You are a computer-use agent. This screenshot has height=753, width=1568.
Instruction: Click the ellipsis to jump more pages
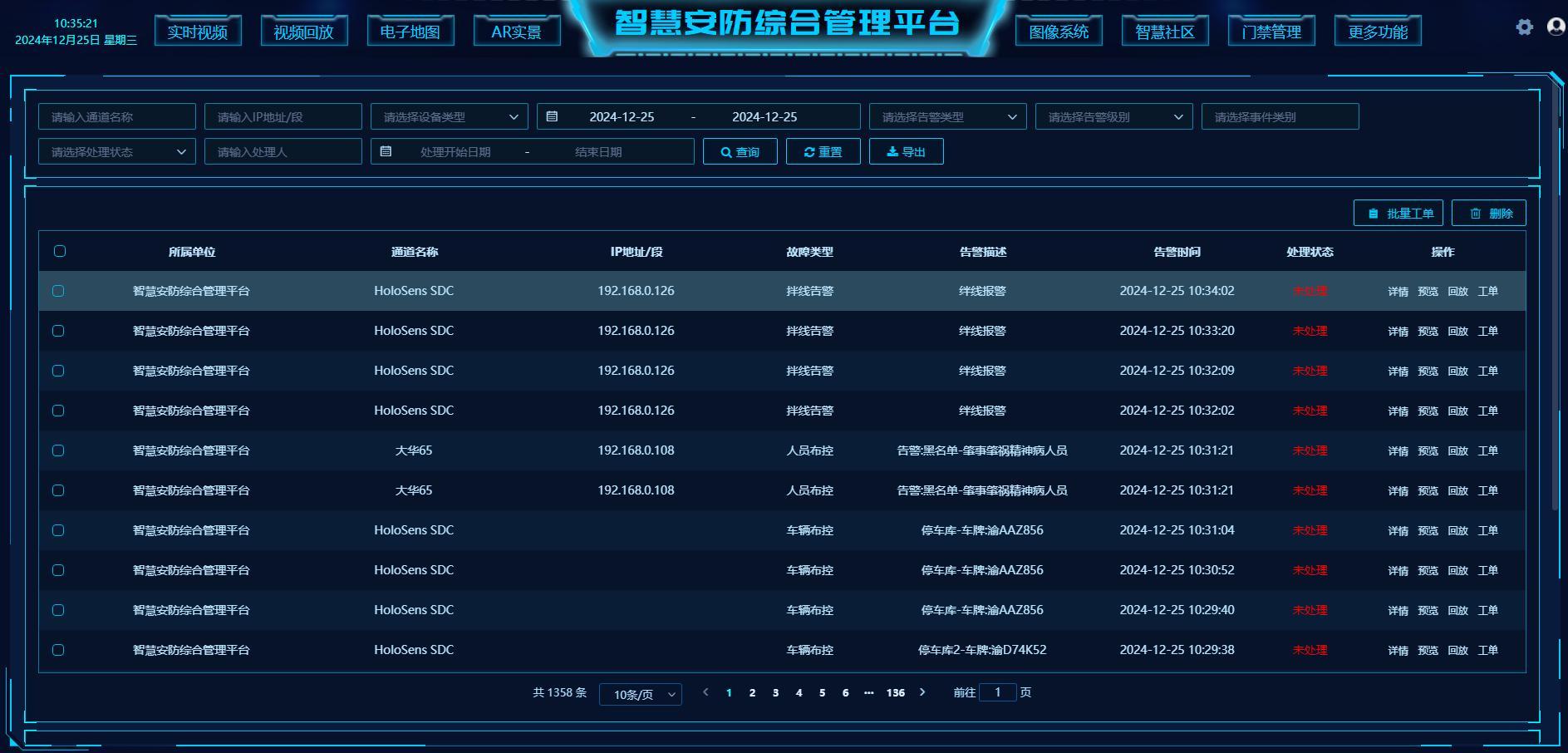pyautogui.click(x=868, y=692)
